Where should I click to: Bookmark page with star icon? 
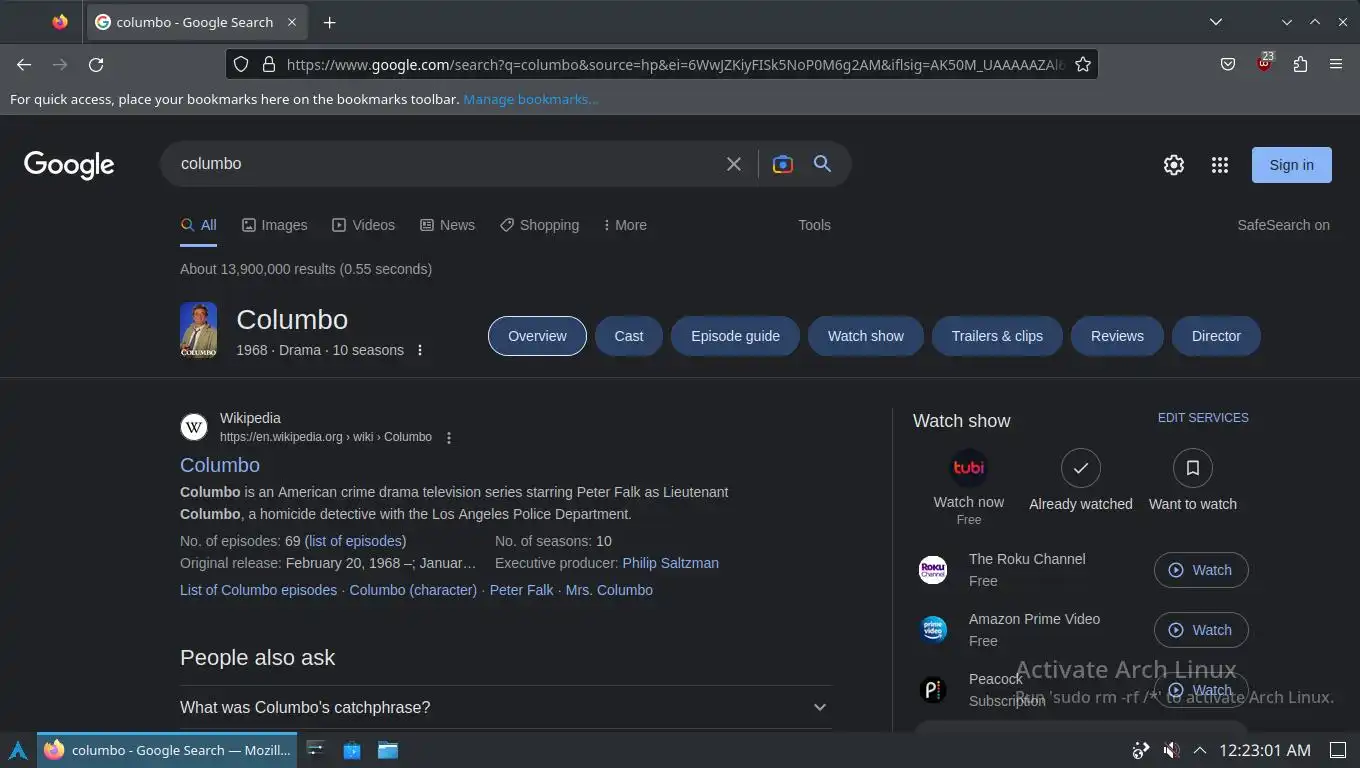[1082, 64]
